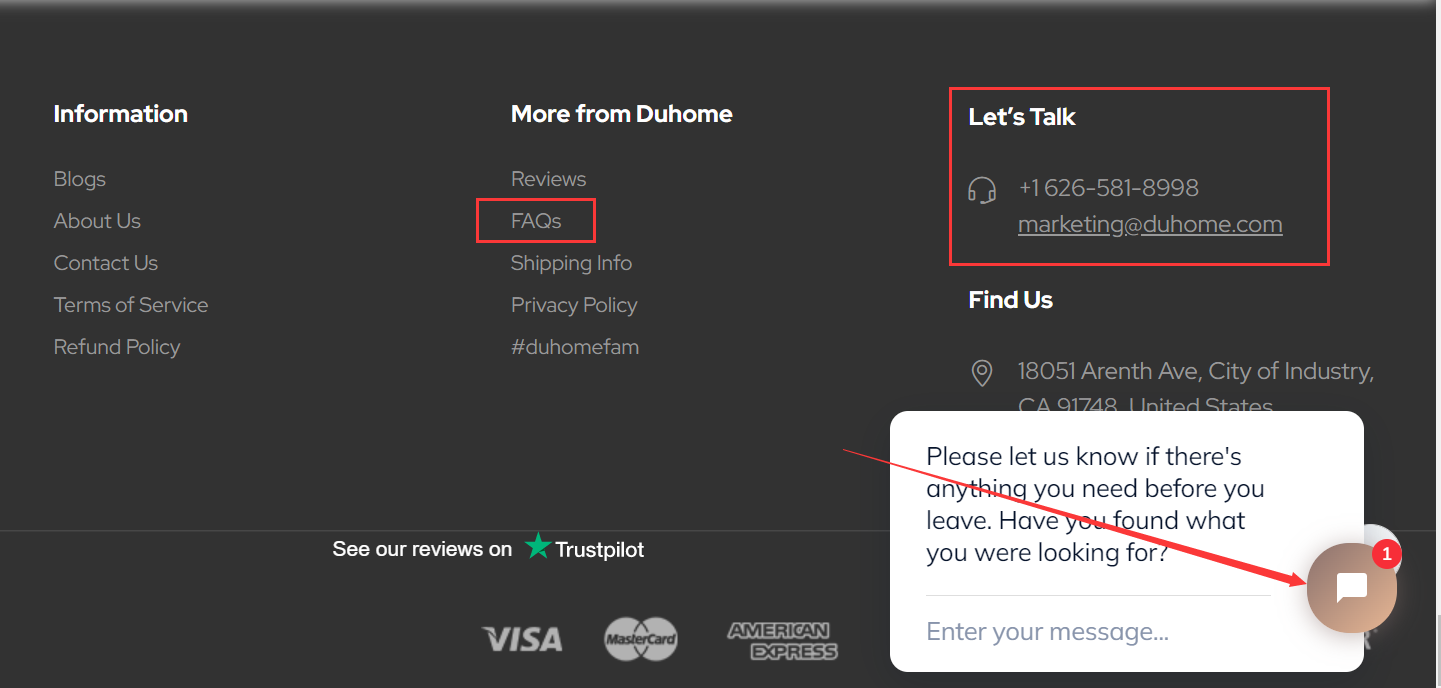1441x688 pixels.
Task: Click the VISA payment icon
Action: pos(522,639)
